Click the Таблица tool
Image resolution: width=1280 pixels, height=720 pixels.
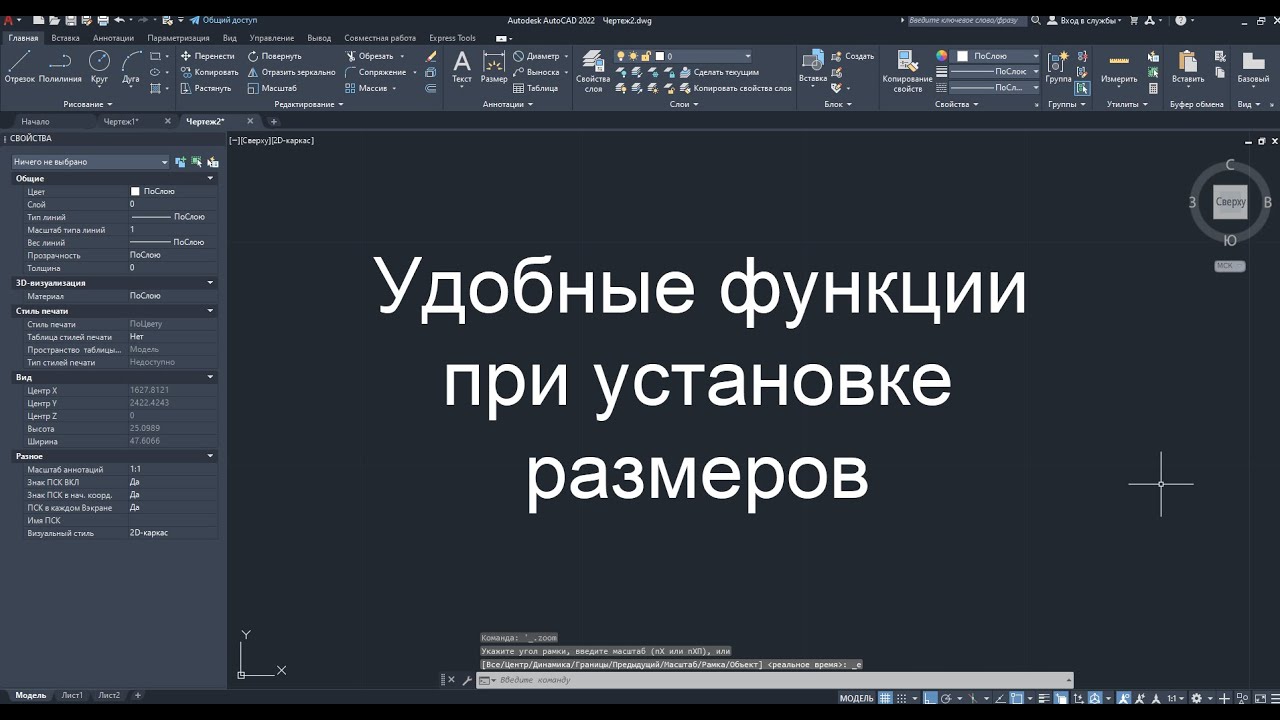pyautogui.click(x=536, y=88)
